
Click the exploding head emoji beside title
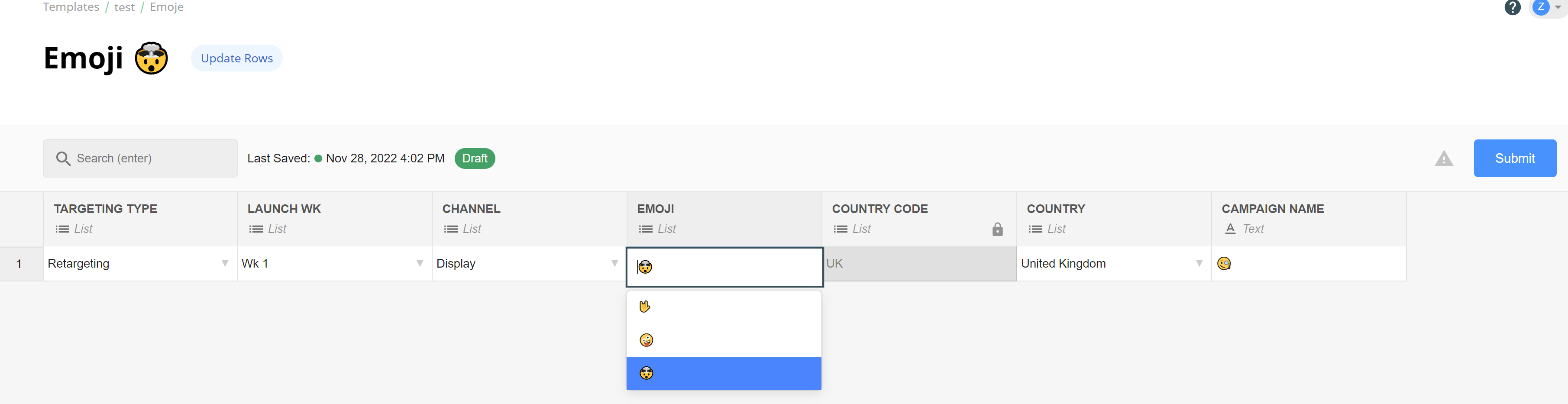151,58
